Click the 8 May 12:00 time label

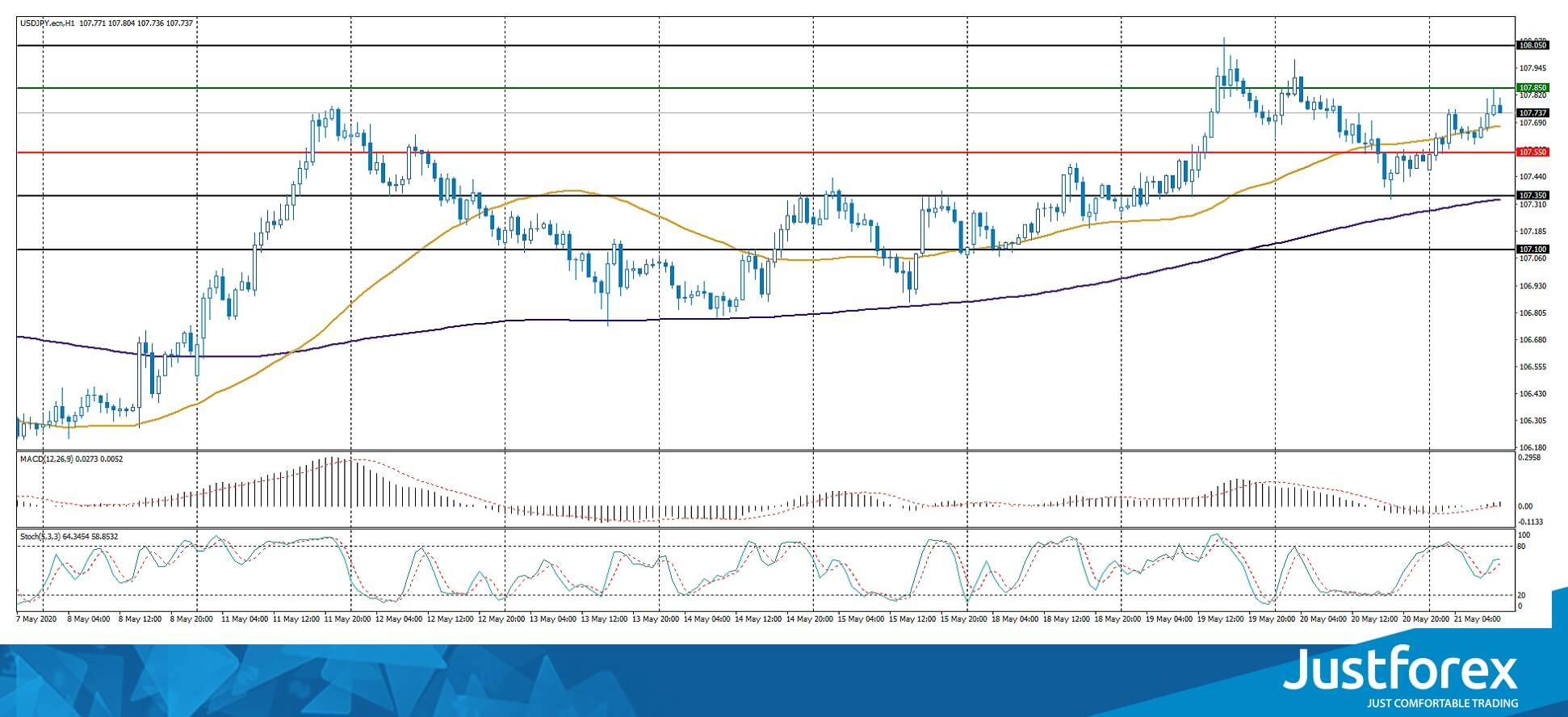(x=140, y=619)
